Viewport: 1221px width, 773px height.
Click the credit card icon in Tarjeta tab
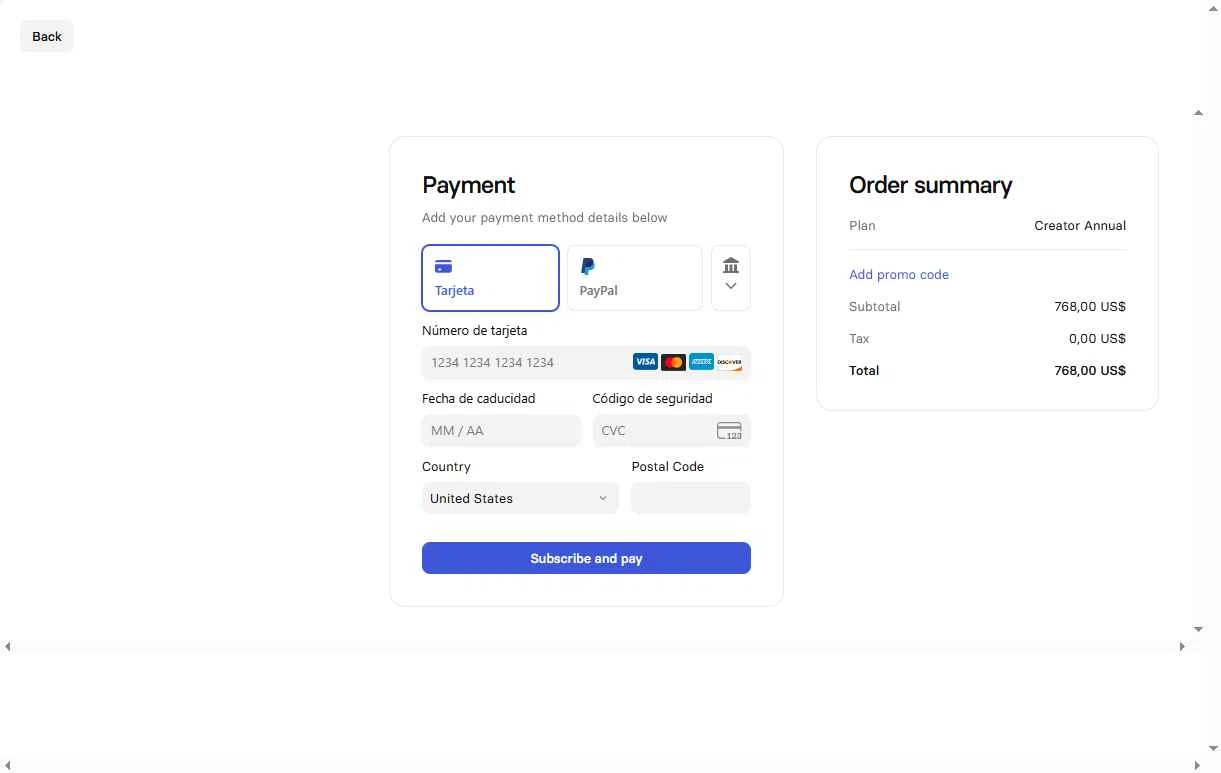click(443, 267)
